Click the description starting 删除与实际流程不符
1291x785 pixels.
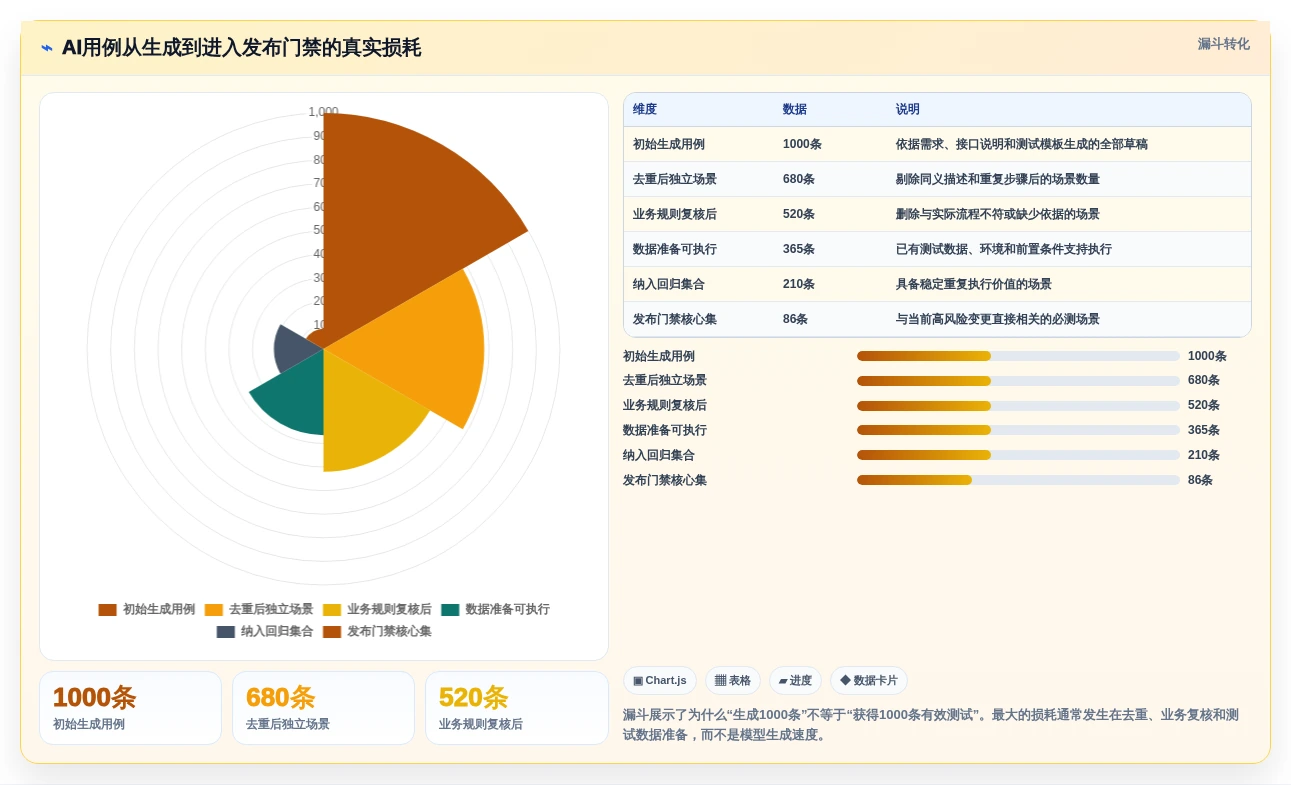[998, 215]
